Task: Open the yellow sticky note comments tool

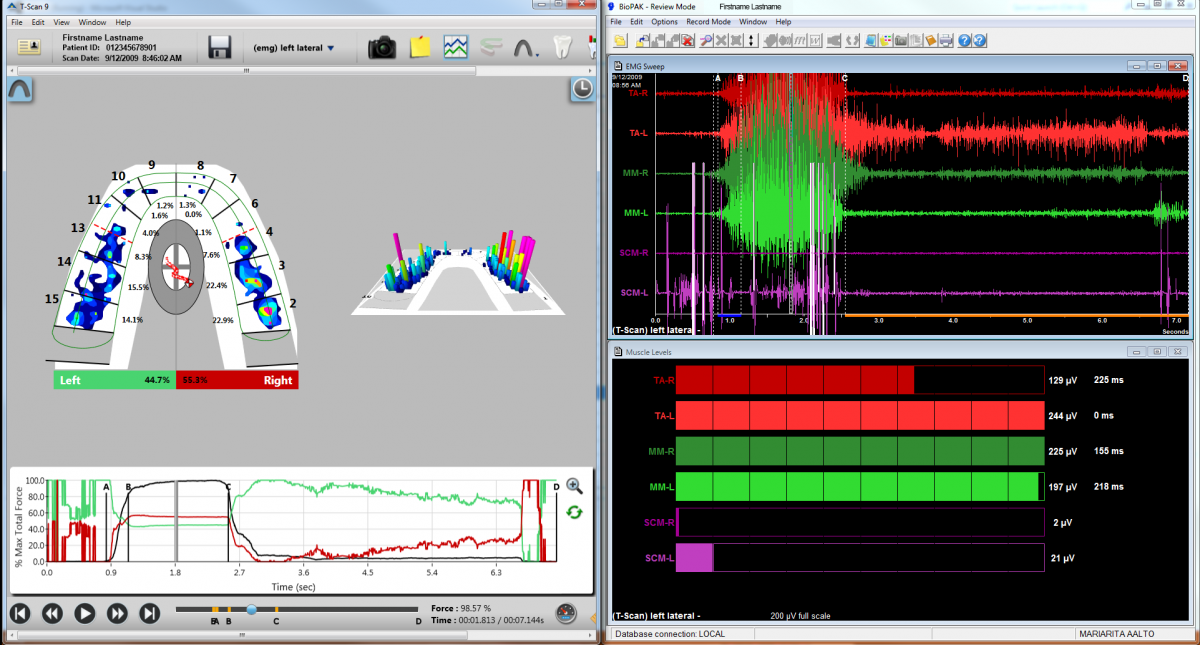Action: click(x=420, y=47)
